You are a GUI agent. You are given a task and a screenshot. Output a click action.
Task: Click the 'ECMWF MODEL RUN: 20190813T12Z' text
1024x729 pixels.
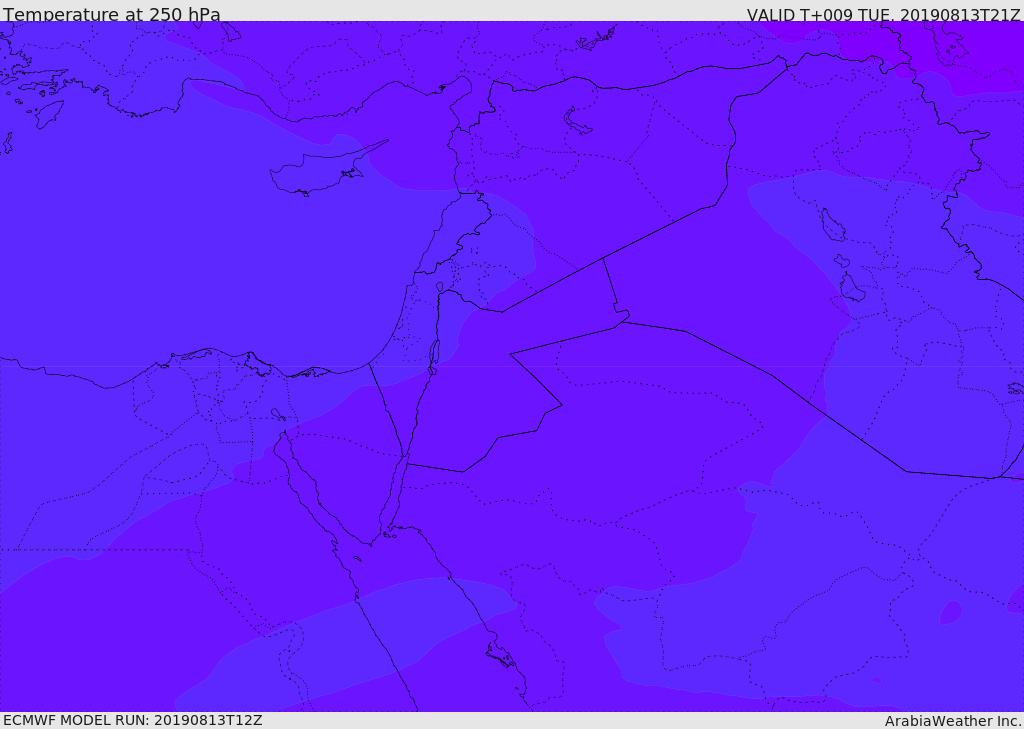133,720
